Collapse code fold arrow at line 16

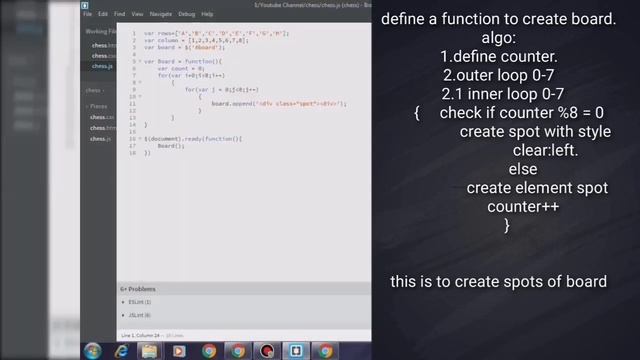(140, 139)
